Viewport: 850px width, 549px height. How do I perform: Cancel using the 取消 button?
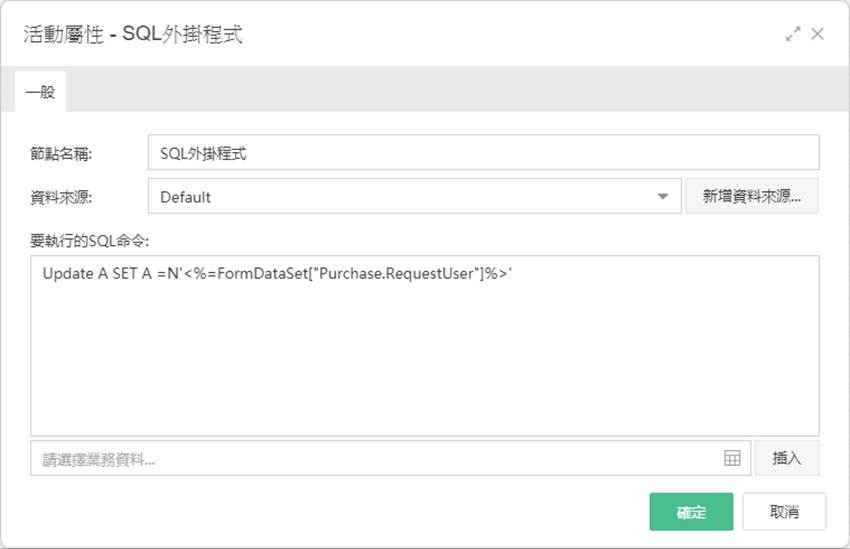(784, 512)
